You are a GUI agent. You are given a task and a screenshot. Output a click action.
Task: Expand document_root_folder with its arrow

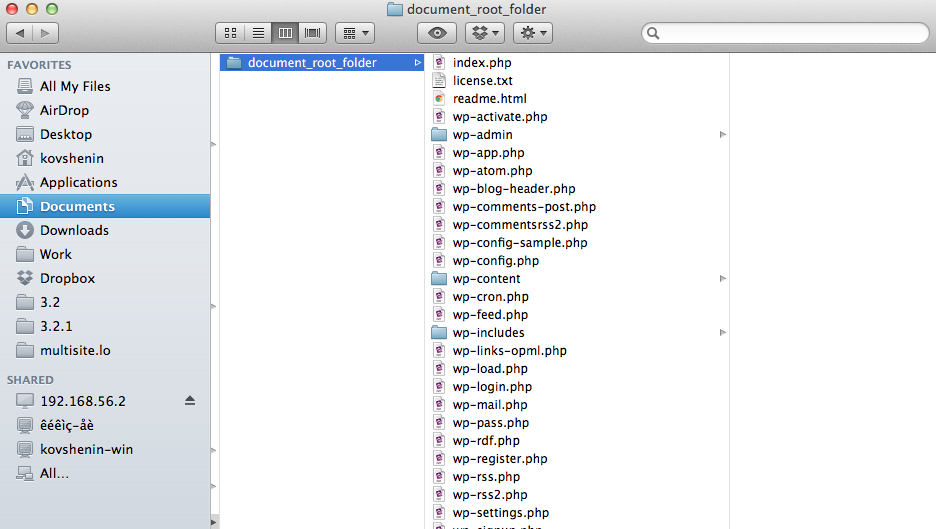click(x=417, y=63)
